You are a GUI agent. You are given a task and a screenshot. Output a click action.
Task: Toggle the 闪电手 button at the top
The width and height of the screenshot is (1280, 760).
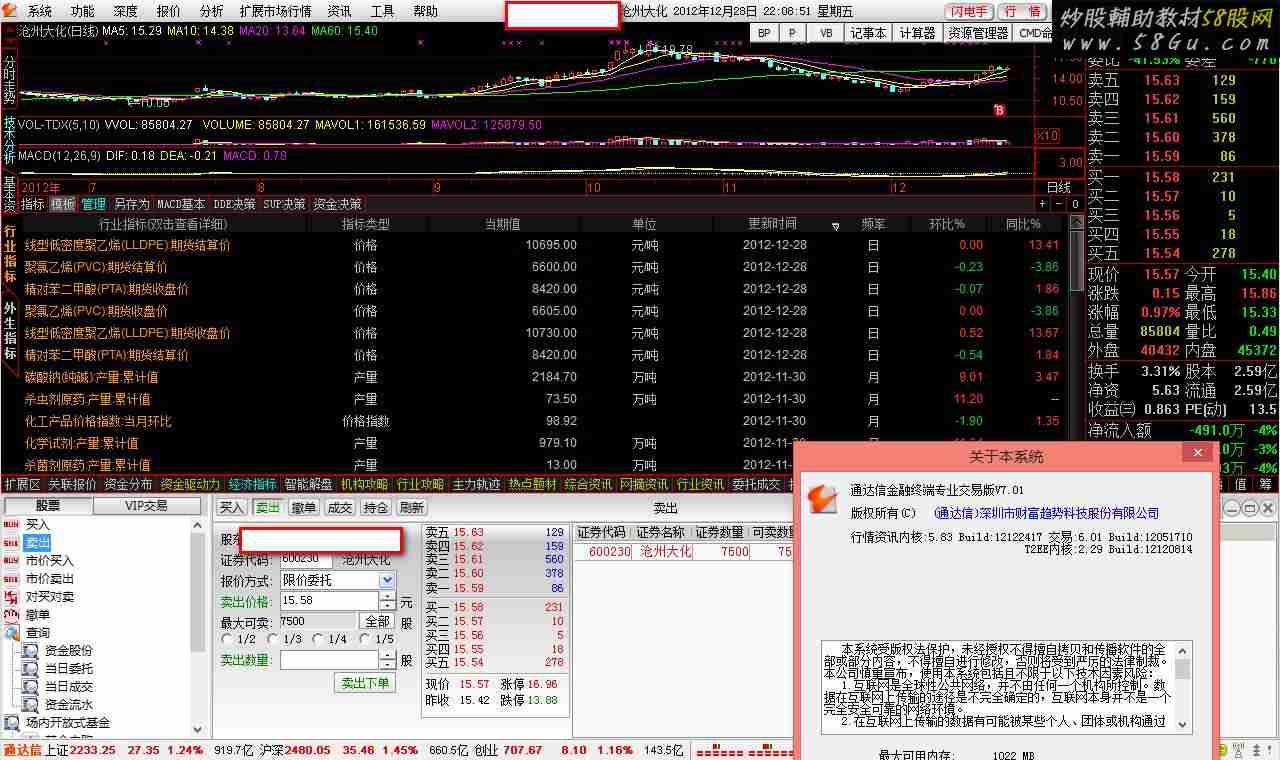(x=968, y=12)
